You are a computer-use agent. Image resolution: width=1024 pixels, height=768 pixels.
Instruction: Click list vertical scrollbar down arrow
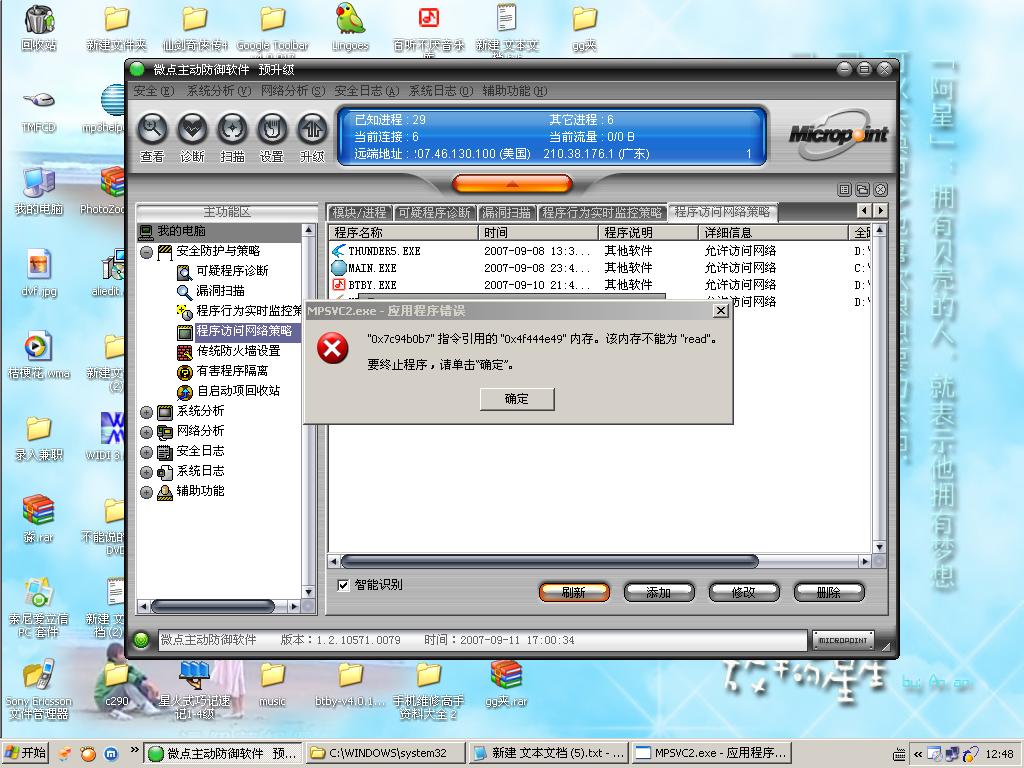click(879, 547)
